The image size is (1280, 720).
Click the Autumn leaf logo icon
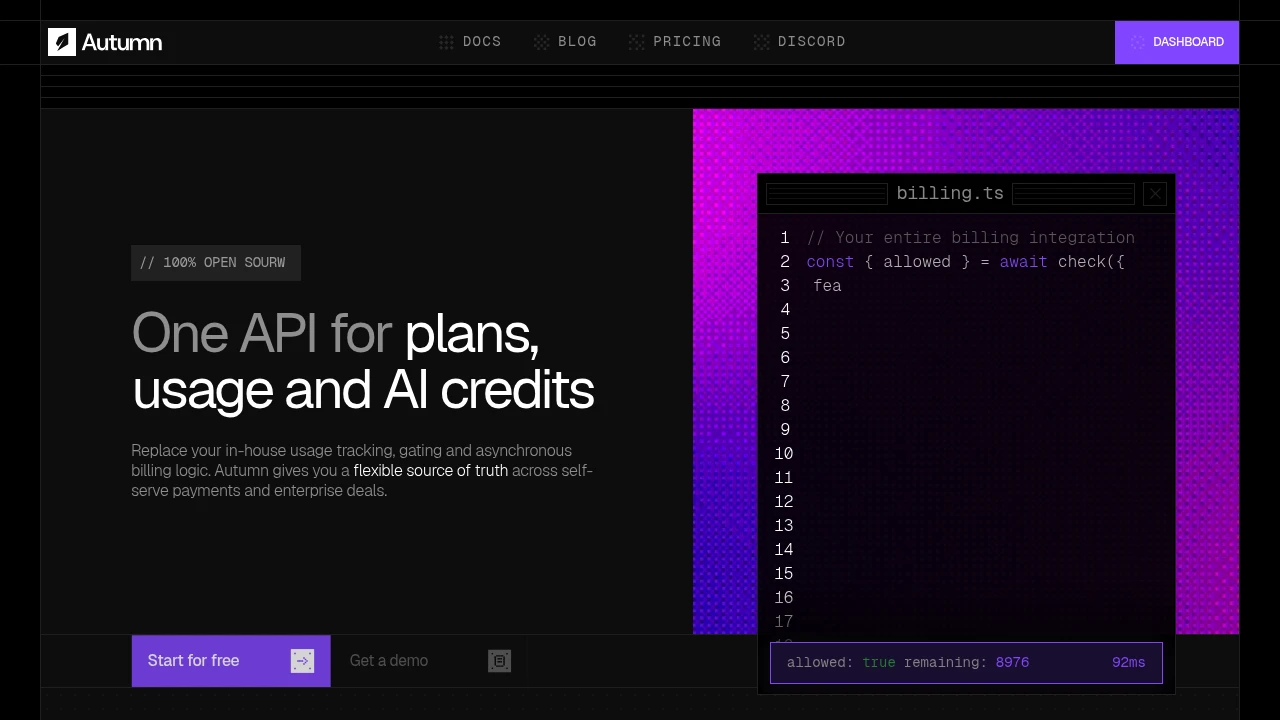62,42
